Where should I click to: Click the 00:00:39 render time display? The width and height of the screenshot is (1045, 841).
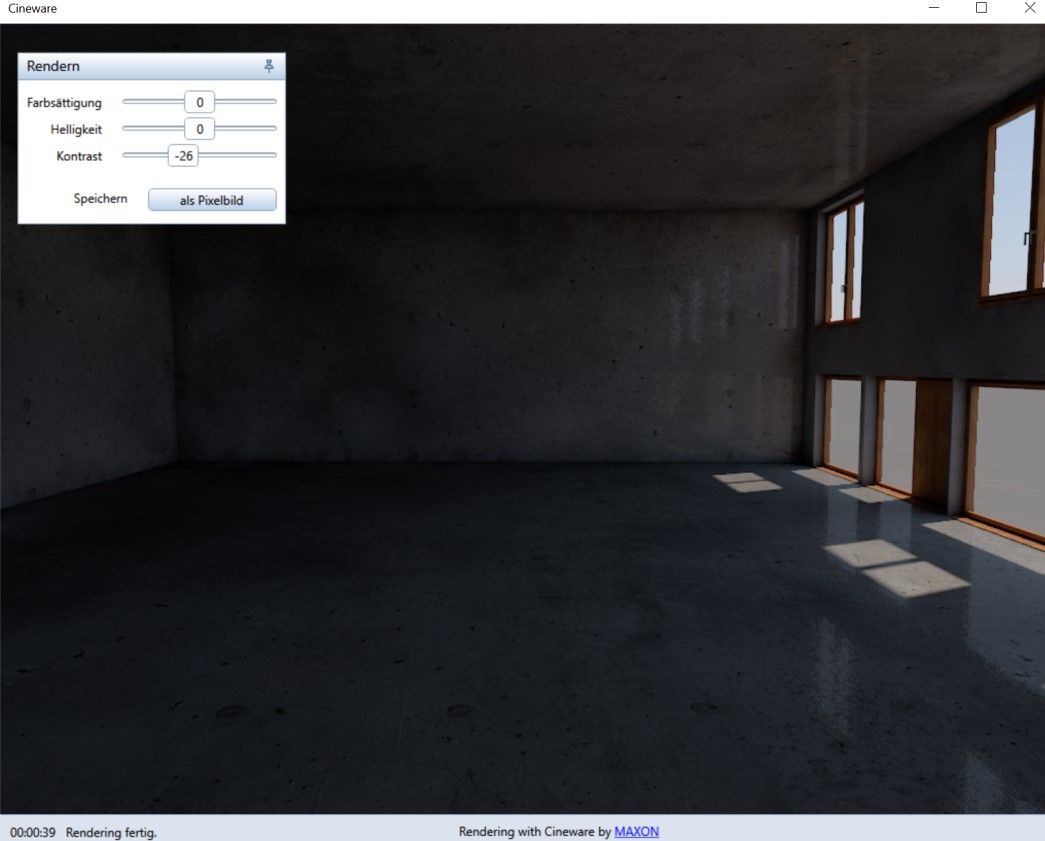33,832
